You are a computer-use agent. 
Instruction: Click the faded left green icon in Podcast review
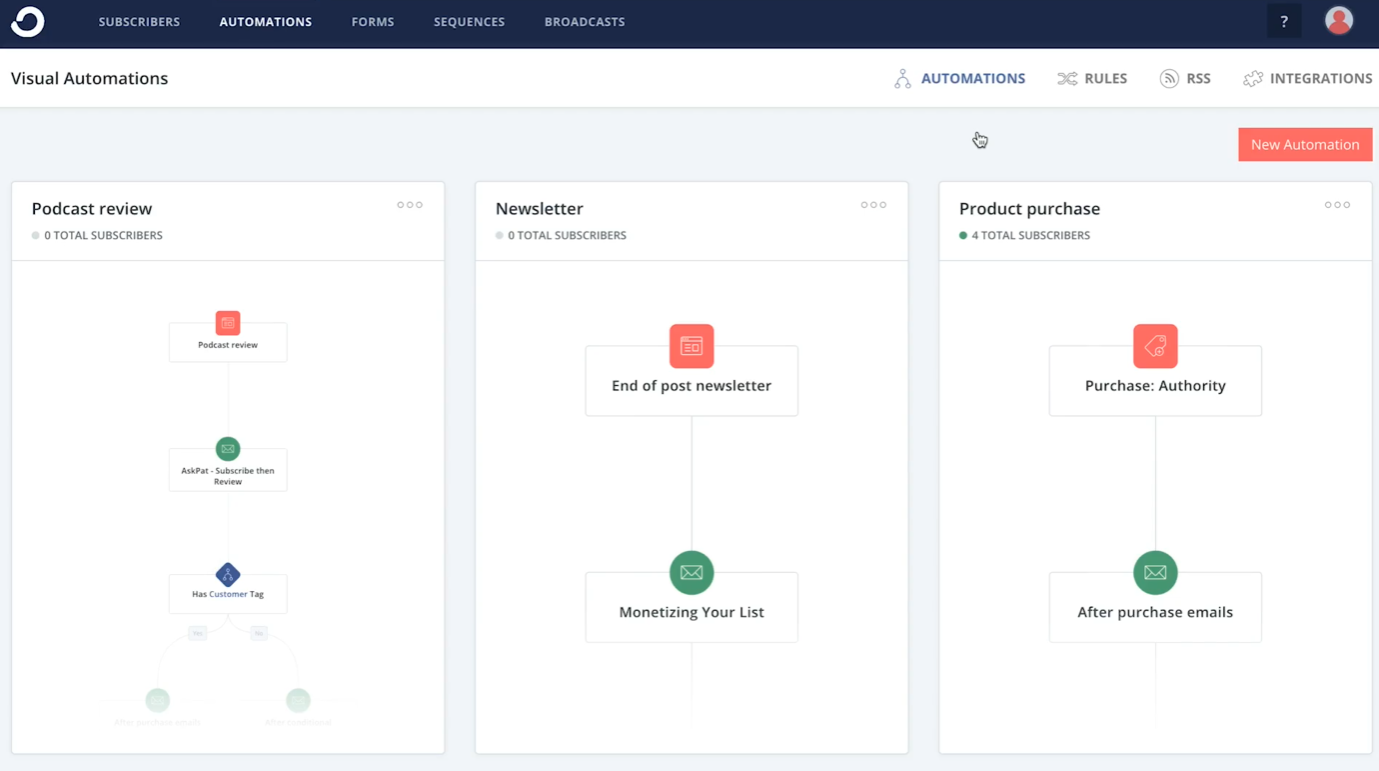coord(158,700)
